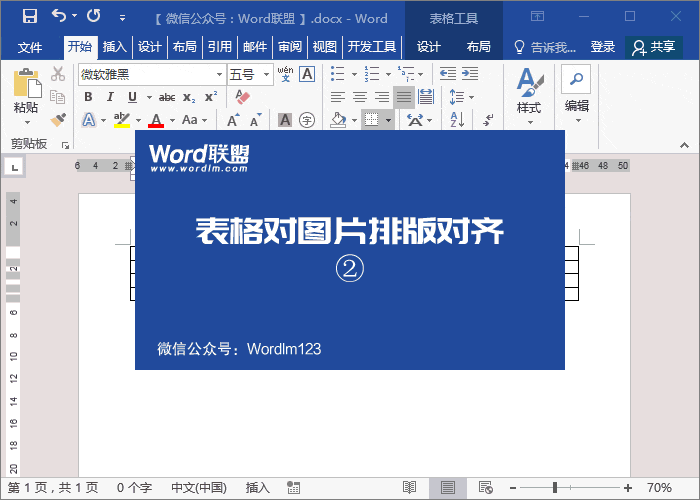Image resolution: width=700 pixels, height=500 pixels.
Task: Open the 视图 tab
Action: click(325, 46)
